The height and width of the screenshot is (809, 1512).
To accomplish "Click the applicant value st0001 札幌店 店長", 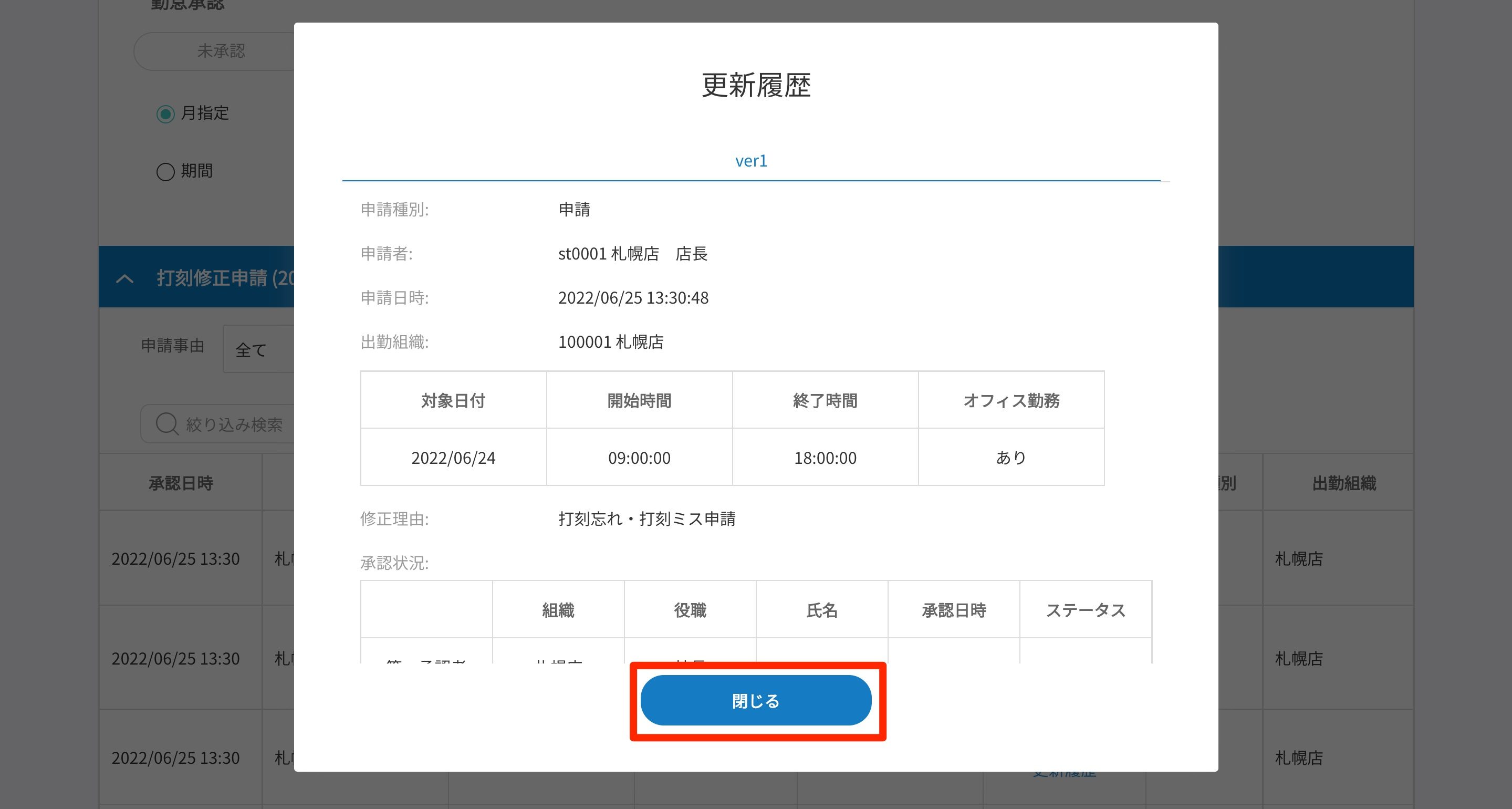I will [632, 254].
